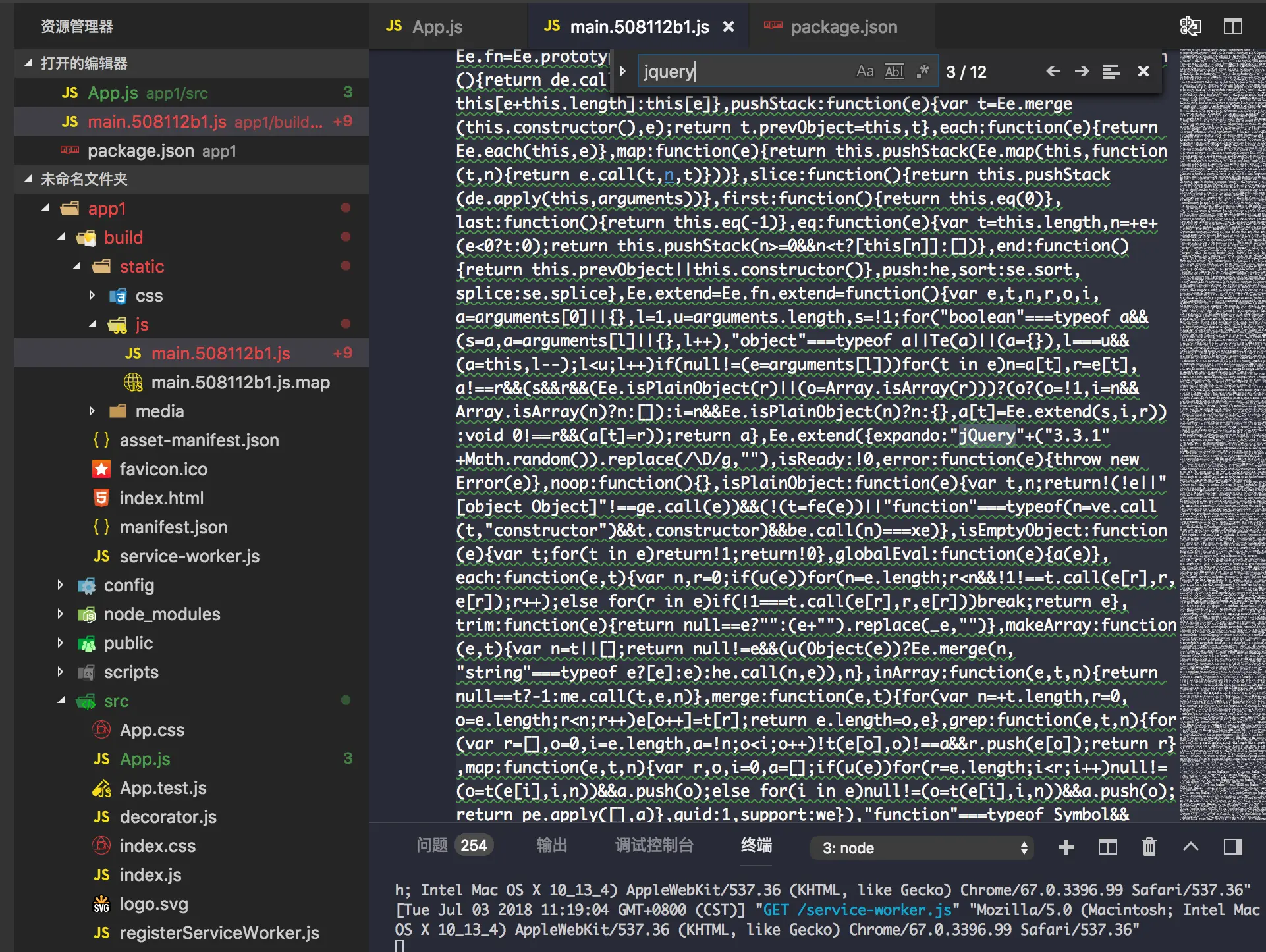Open the '3: node' terminal dropdown
Image resolution: width=1266 pixels, height=952 pixels.
(922, 848)
